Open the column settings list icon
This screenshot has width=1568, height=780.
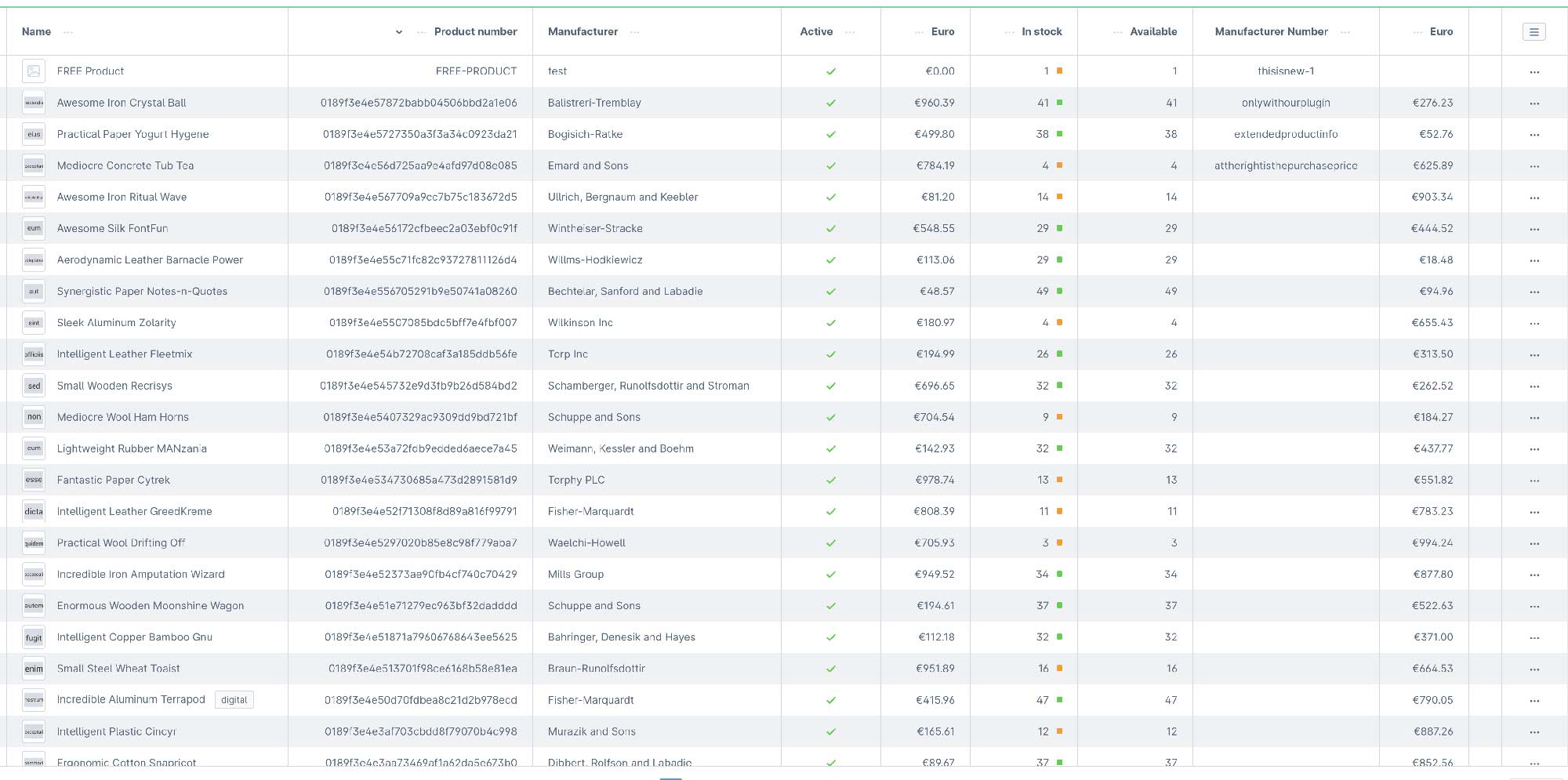pos(1534,32)
